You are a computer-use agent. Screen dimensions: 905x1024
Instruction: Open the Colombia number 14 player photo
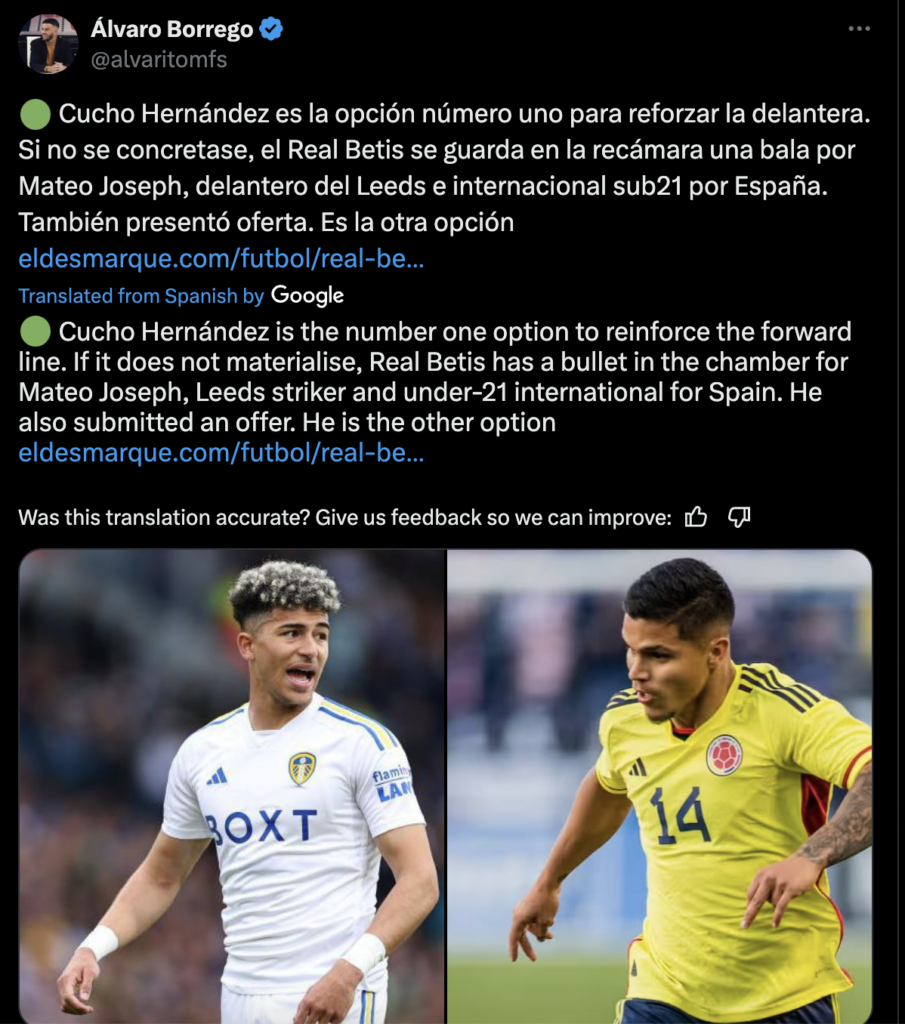(660, 786)
